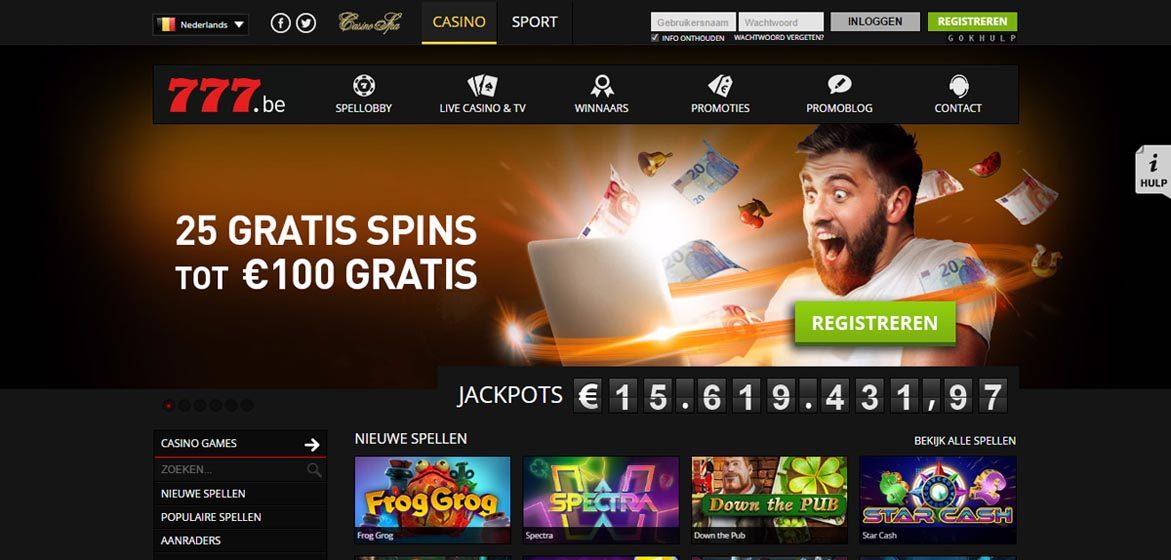Click the Inloggen button
1171x560 pixels.
[877, 22]
